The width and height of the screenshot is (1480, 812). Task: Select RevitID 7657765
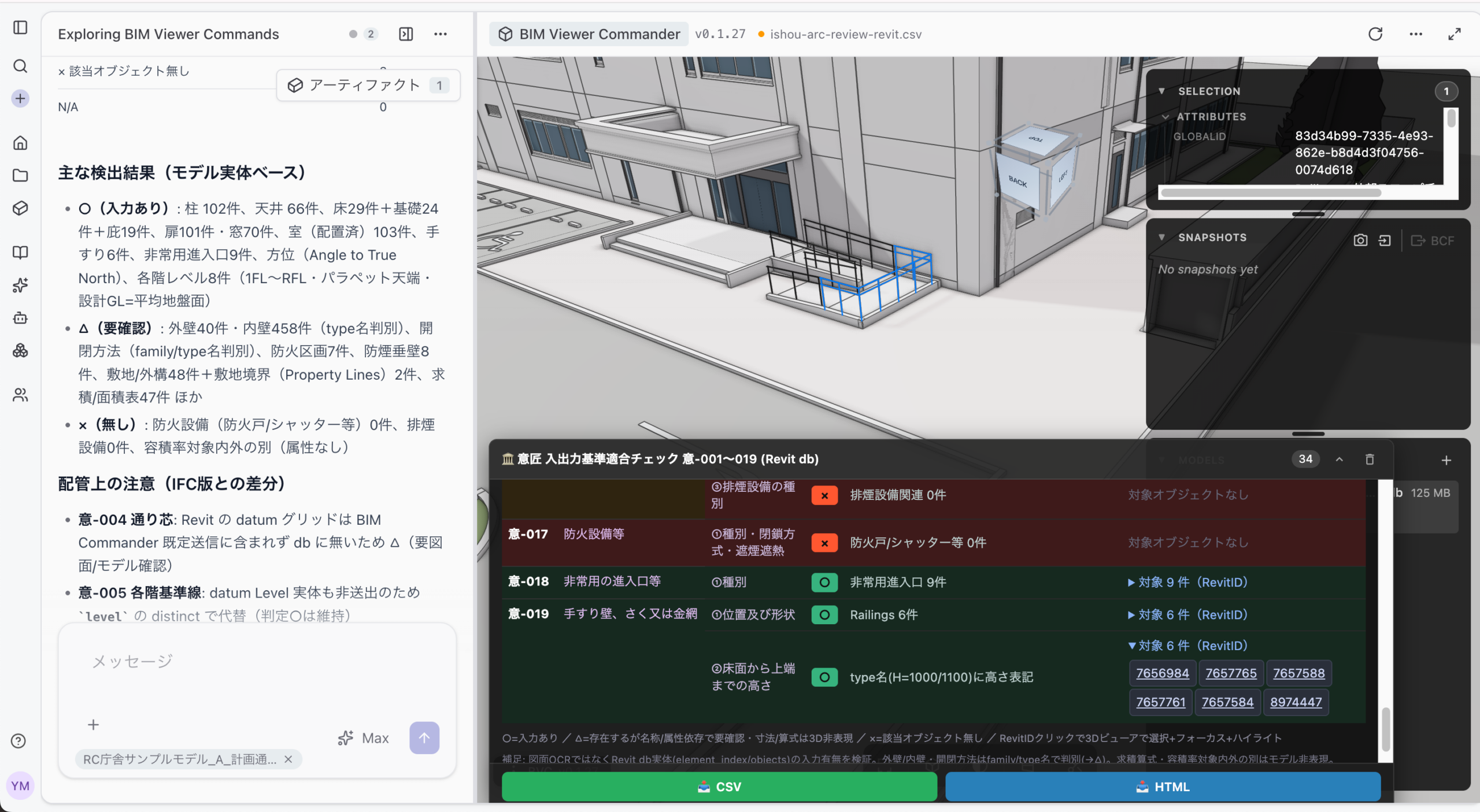click(1231, 673)
